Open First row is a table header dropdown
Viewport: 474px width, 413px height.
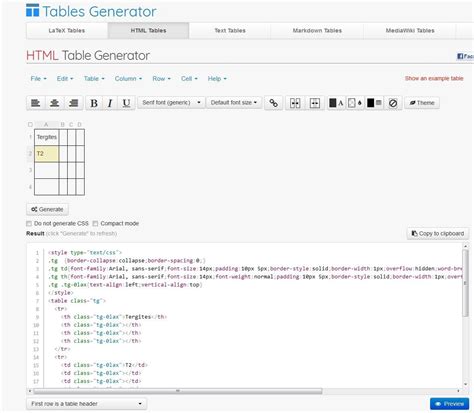[x=87, y=404]
